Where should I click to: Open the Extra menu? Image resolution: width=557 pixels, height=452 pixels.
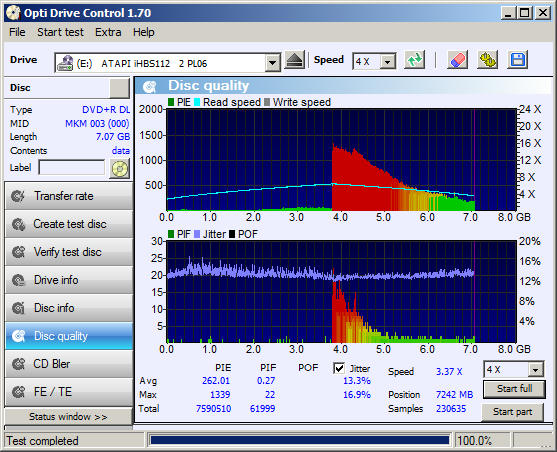pos(108,32)
